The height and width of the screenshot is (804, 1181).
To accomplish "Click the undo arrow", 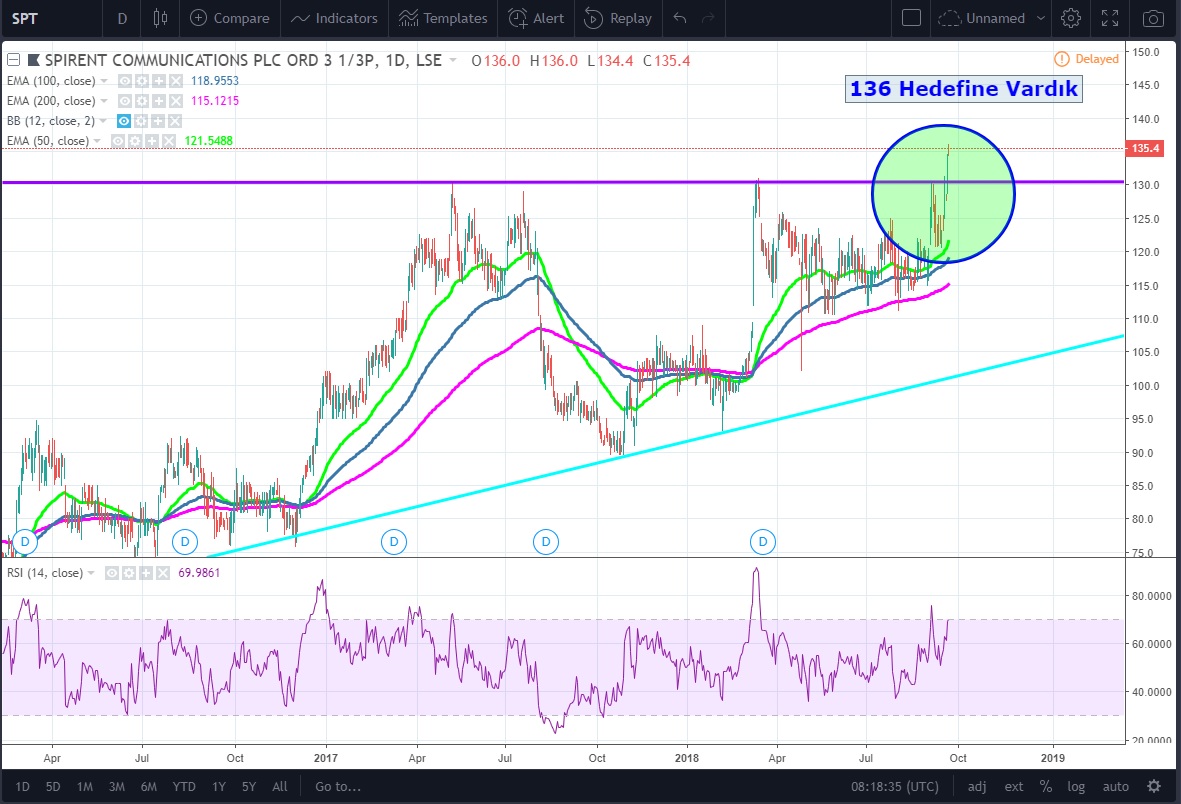I will click(680, 18).
